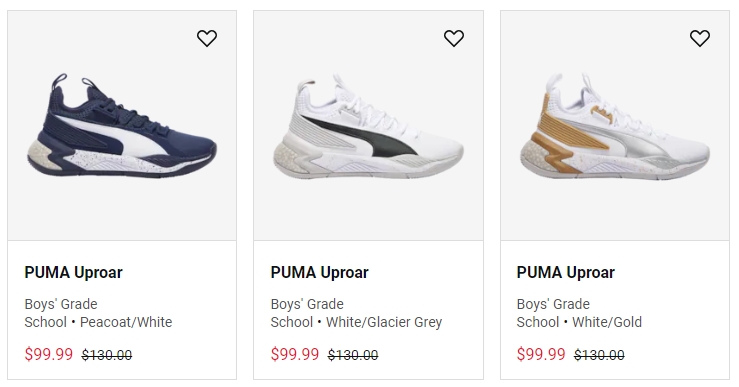Open the navy Peacoat/White shoe image
The image size is (739, 387).
[122, 125]
